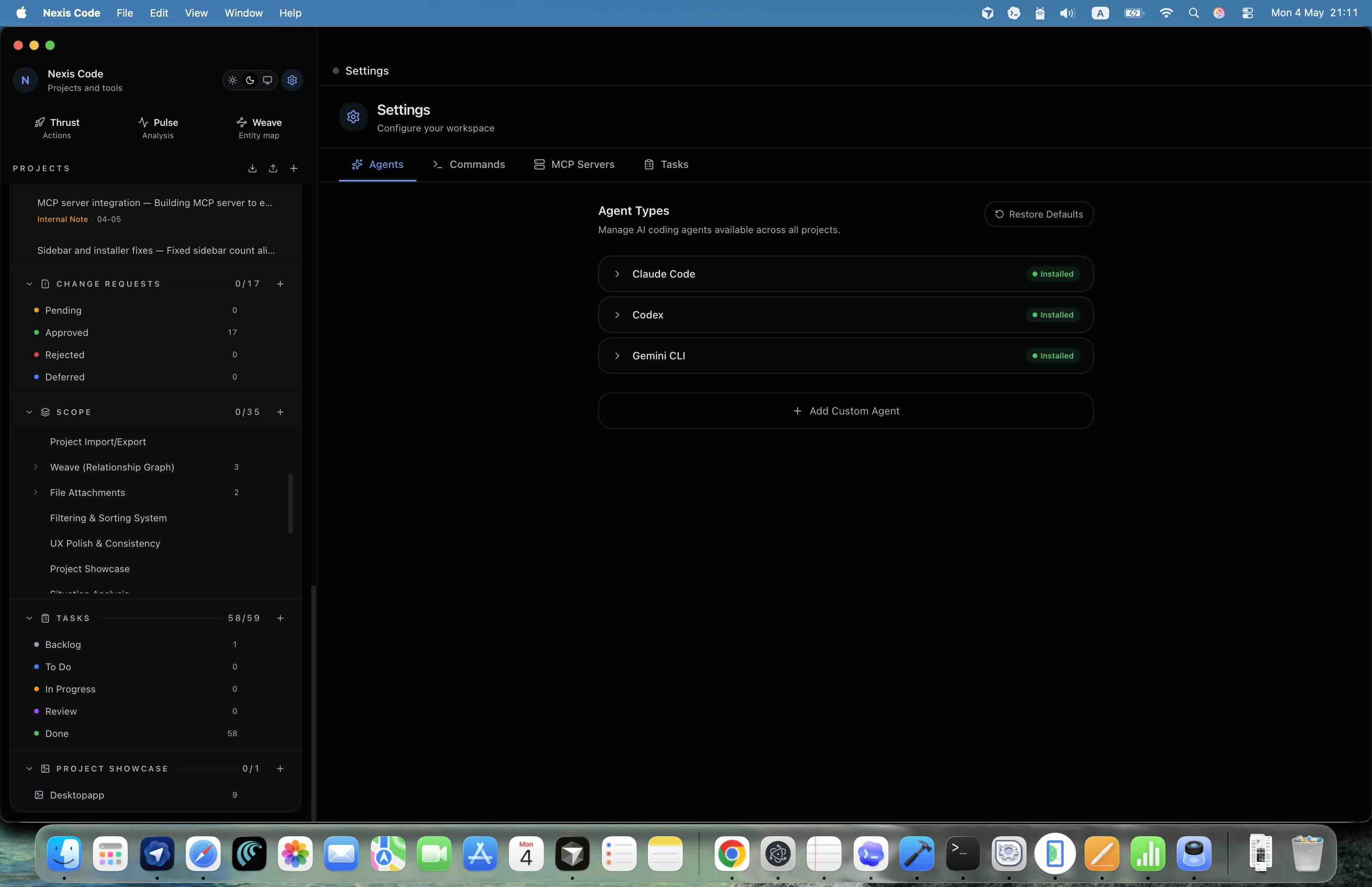This screenshot has height=887, width=1372.
Task: Switch to the Tasks settings tab
Action: [x=666, y=164]
